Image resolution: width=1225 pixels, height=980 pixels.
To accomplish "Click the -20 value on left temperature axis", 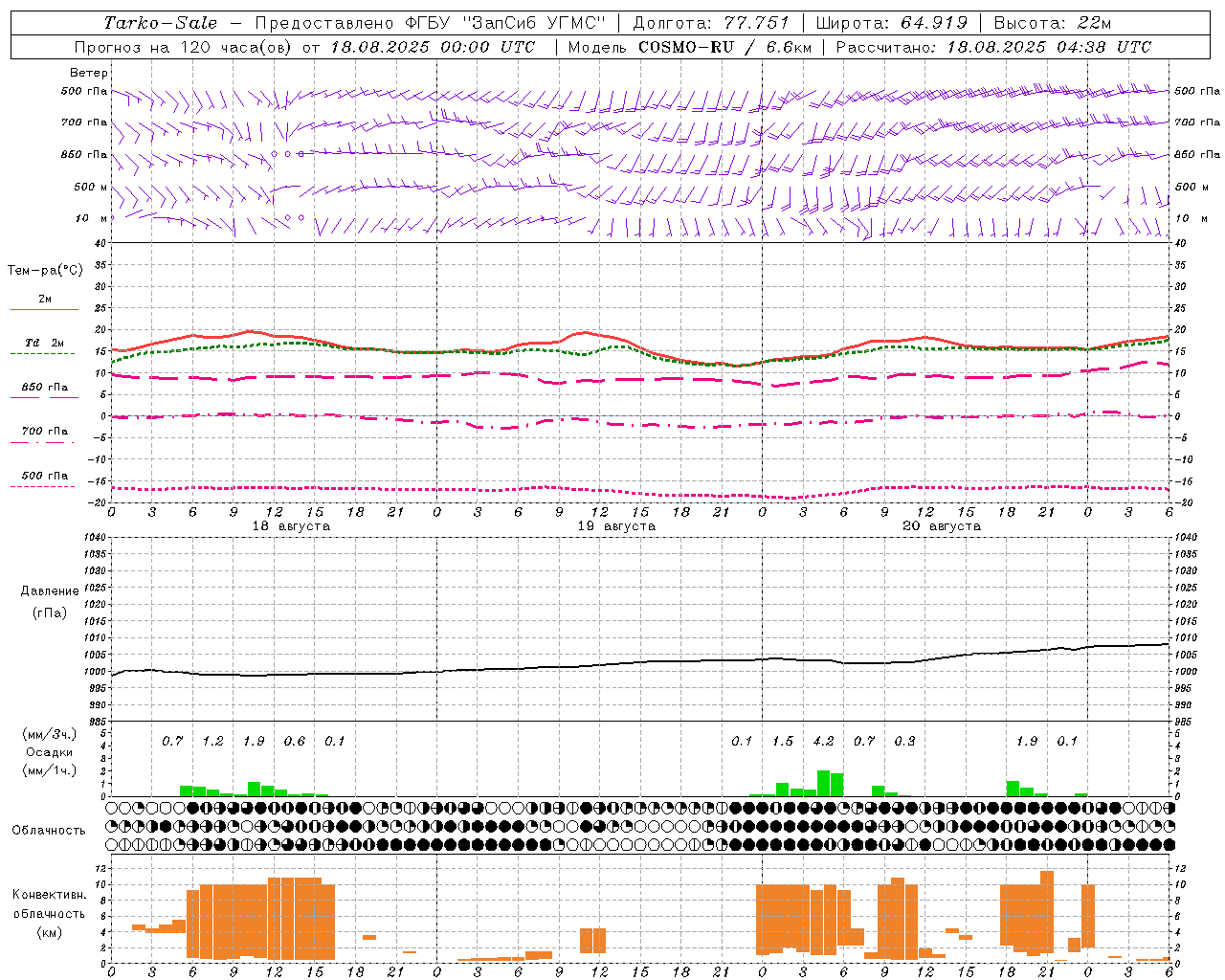I will [97, 502].
